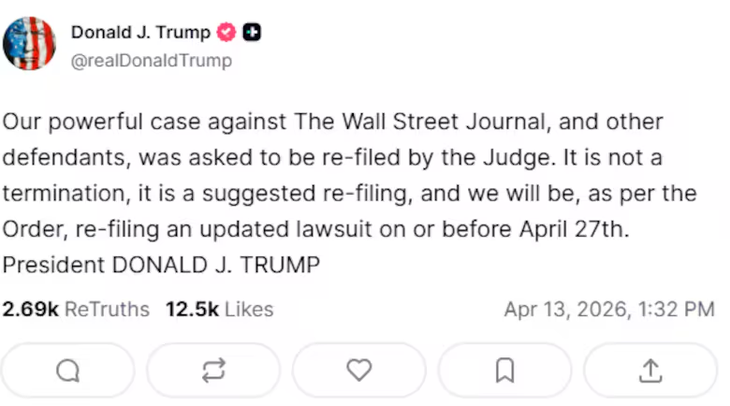This screenshot has height=406, width=730.
Task: View the 2.69k ReTruths list
Action: 76,309
